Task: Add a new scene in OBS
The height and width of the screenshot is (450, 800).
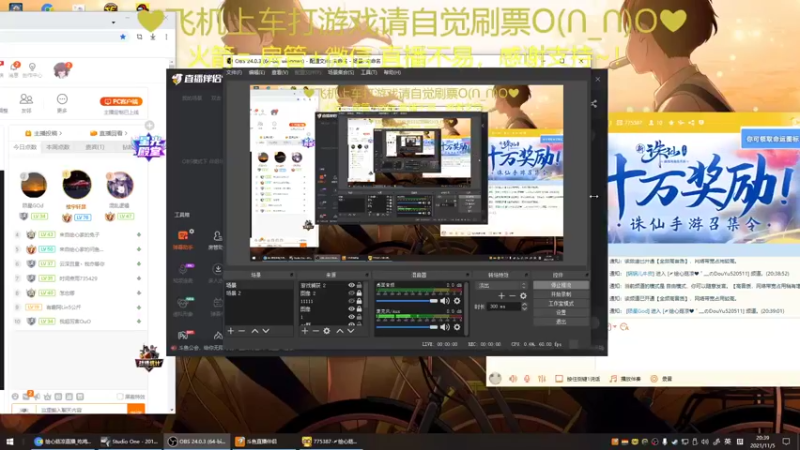Action: (x=231, y=331)
